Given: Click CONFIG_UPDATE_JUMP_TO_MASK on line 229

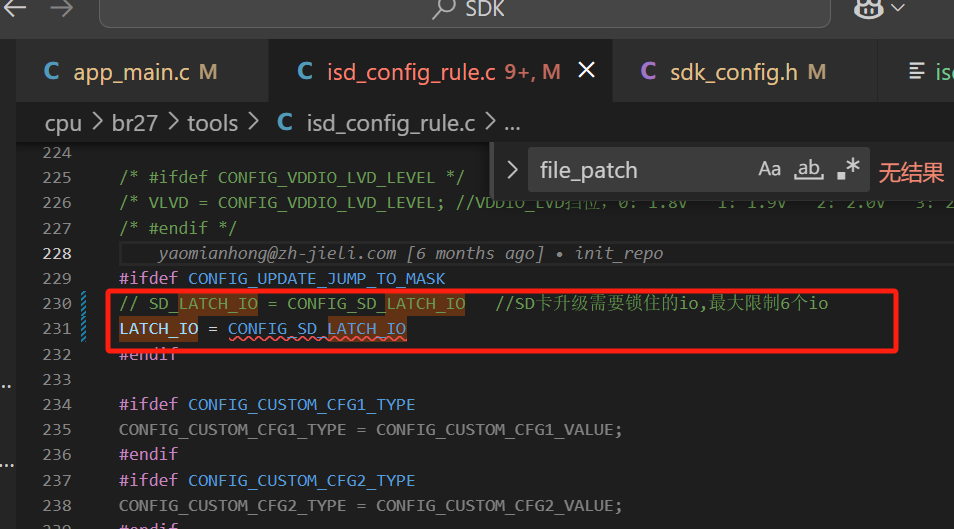Looking at the screenshot, I should (x=316, y=279).
